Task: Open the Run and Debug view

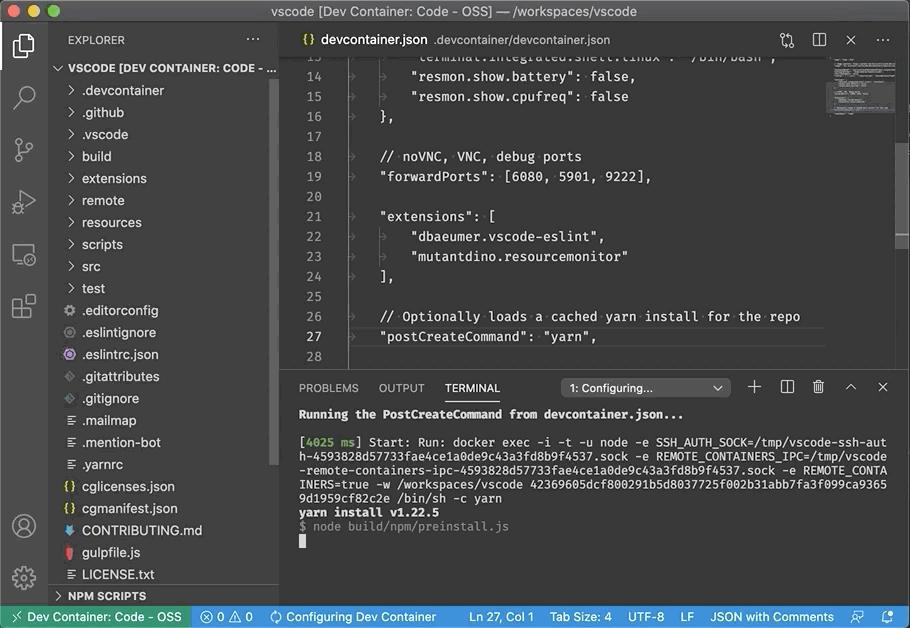Action: [24, 203]
